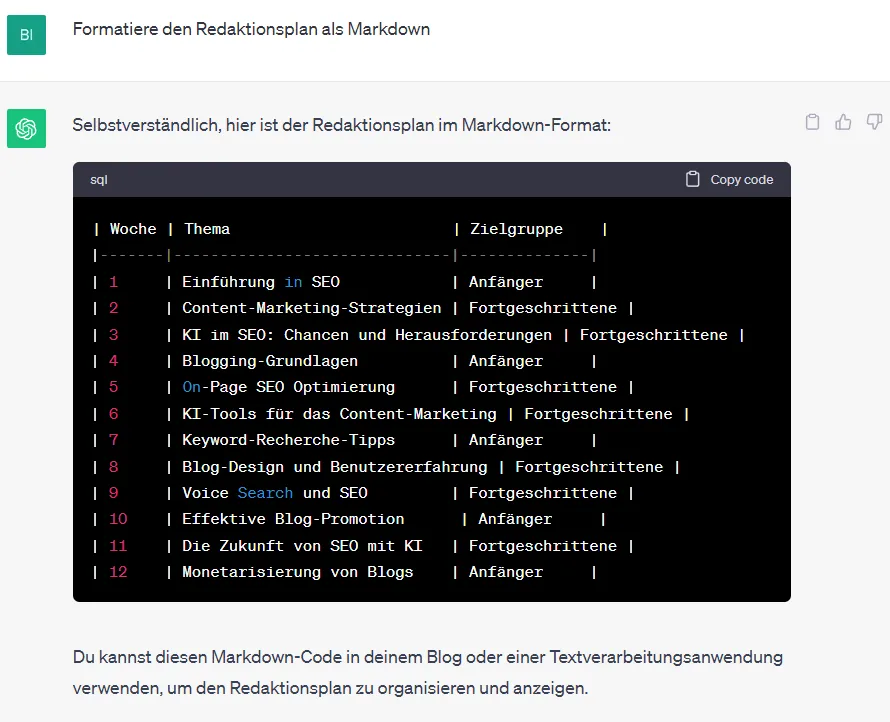890x722 pixels.
Task: Click the dashed markdown separator row
Action: 345,255
